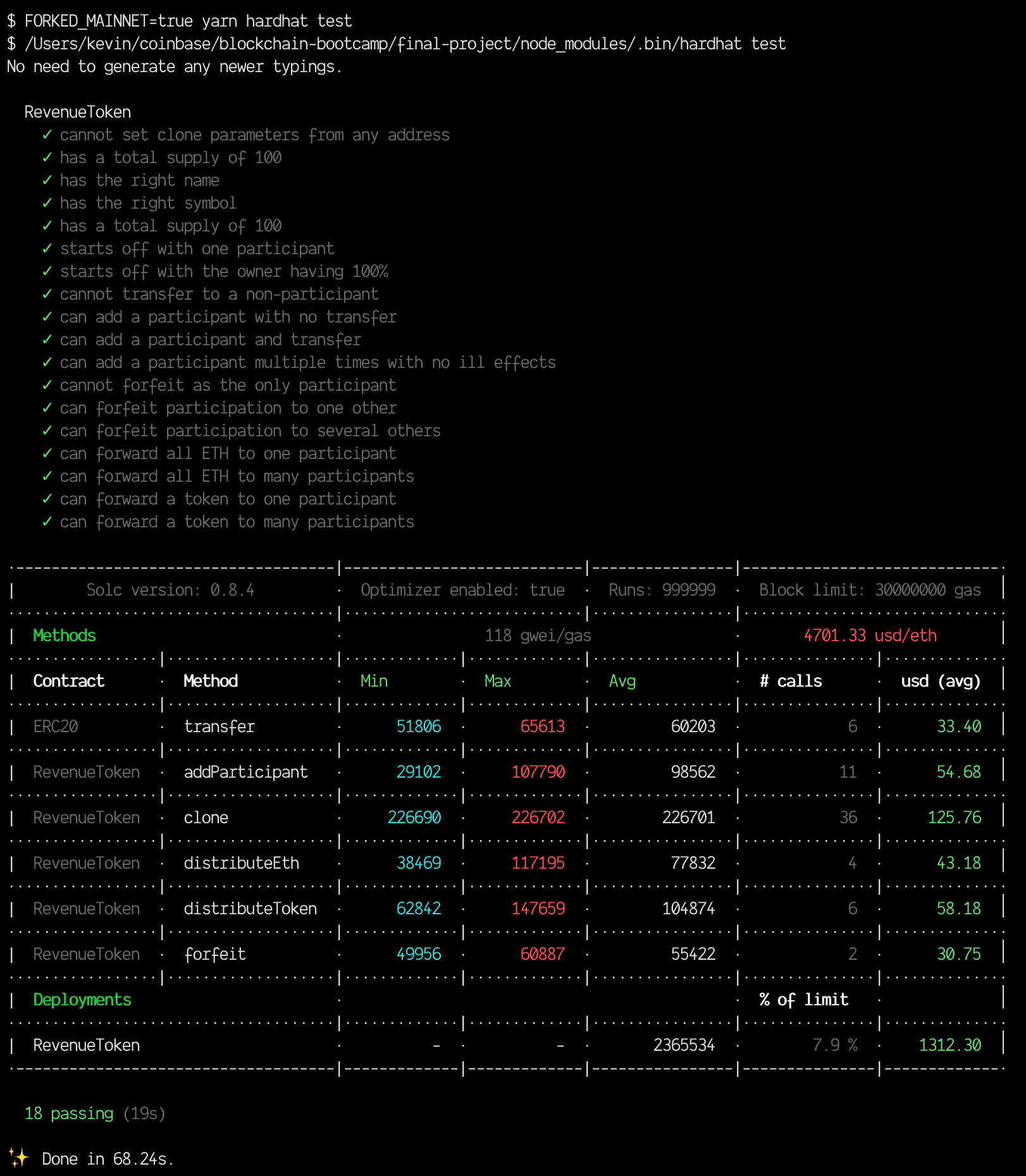
Task: Click 'starts off with the owner having 100%'
Action: 225,271
